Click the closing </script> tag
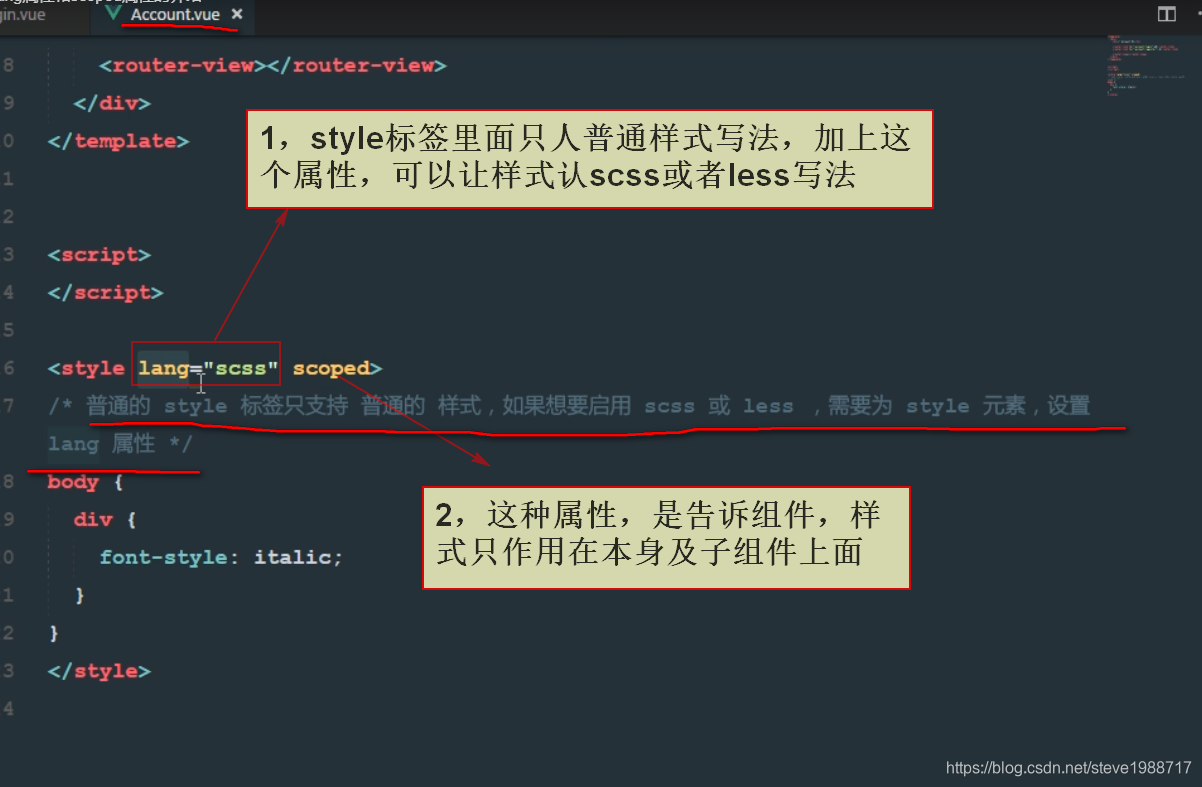 pyautogui.click(x=105, y=293)
